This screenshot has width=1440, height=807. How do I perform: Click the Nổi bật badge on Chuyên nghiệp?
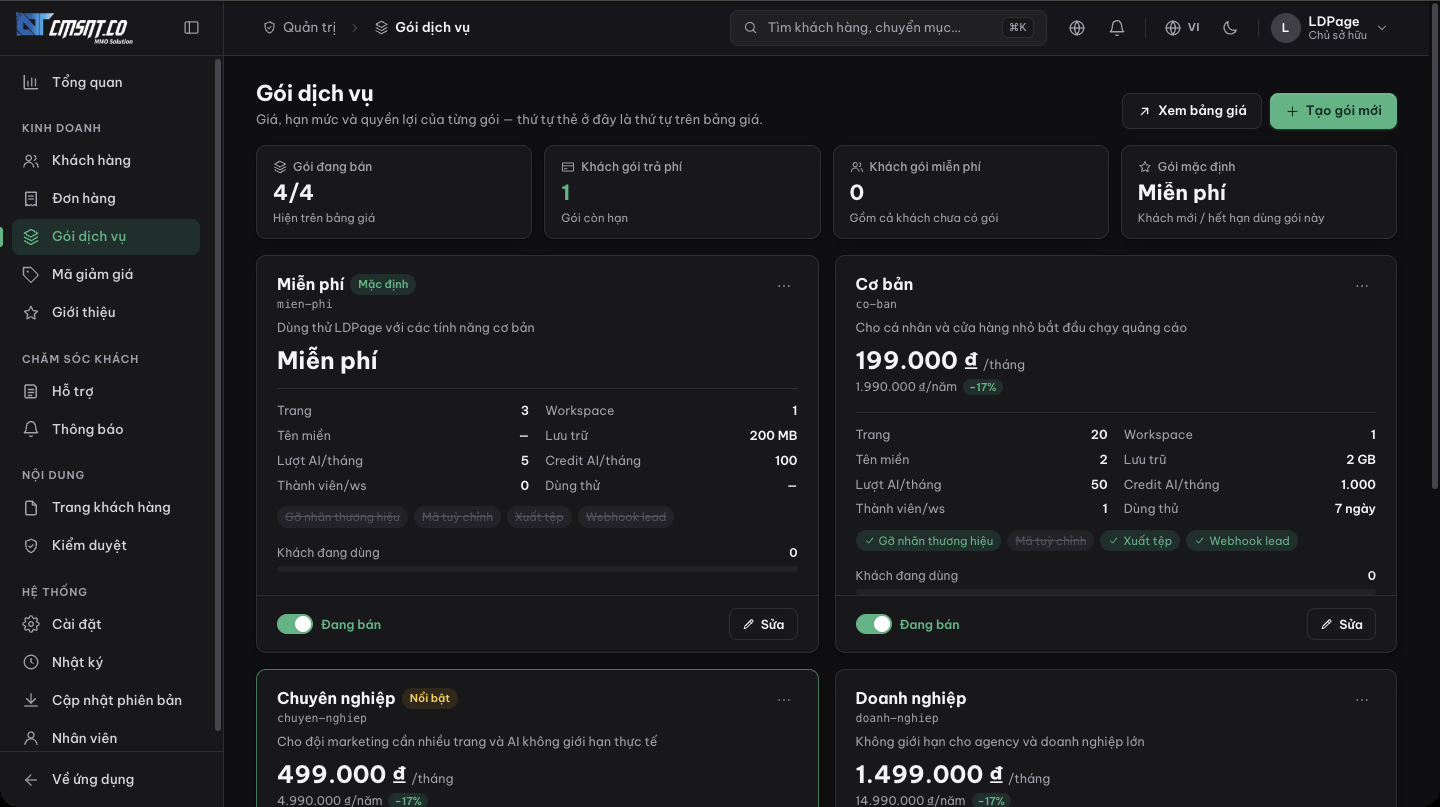[430, 698]
